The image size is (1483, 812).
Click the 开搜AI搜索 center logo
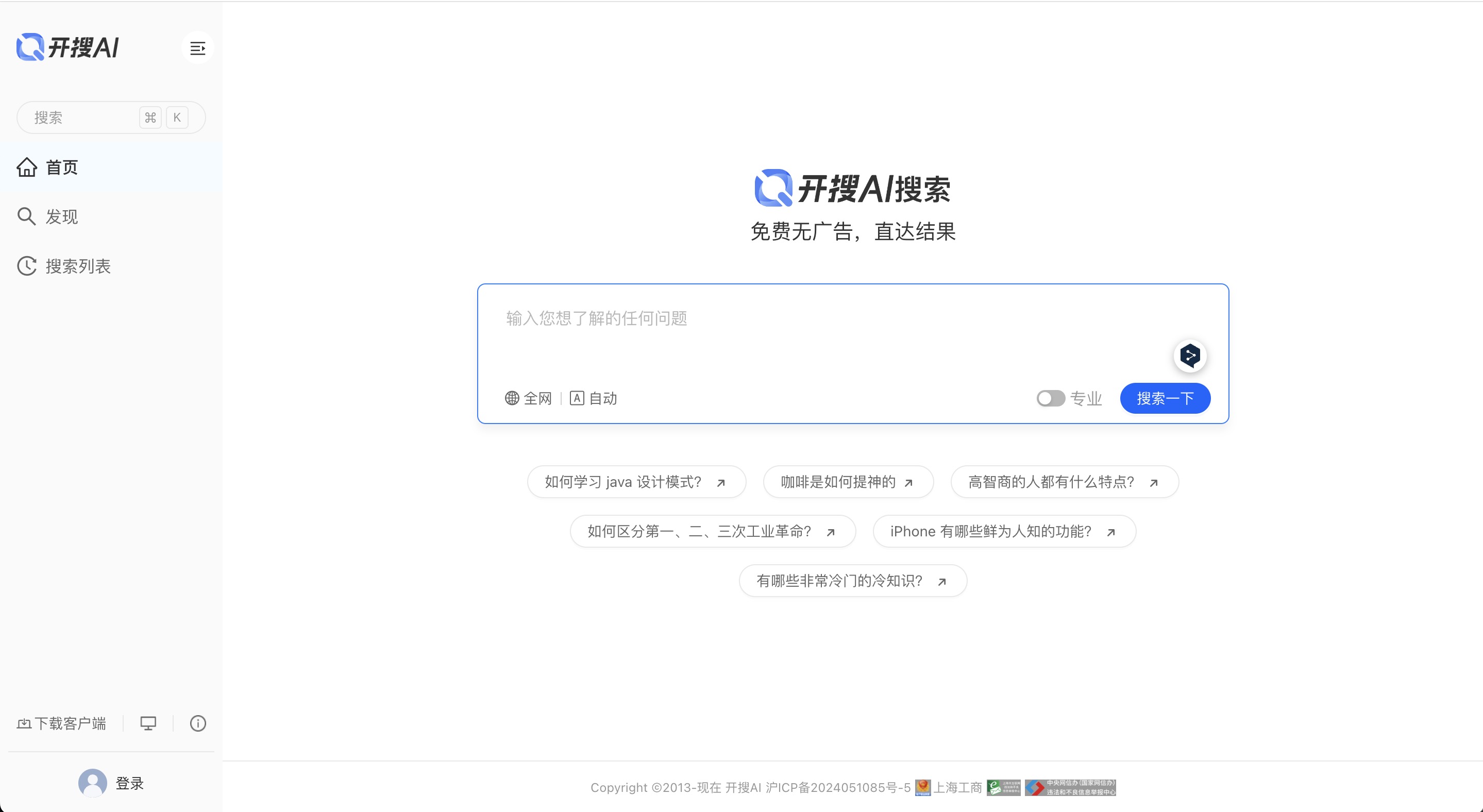coord(853,188)
